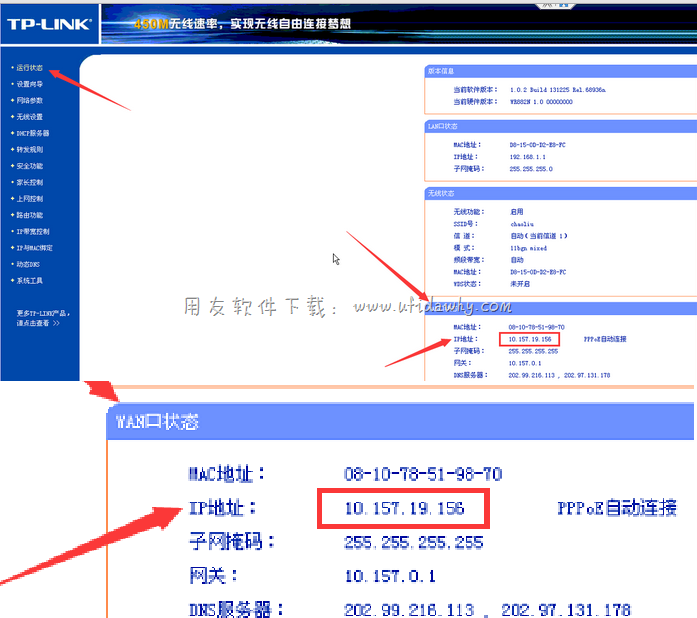The width and height of the screenshot is (697, 618).
Task: Click WDS状态 value 未开启
Action: [520, 284]
